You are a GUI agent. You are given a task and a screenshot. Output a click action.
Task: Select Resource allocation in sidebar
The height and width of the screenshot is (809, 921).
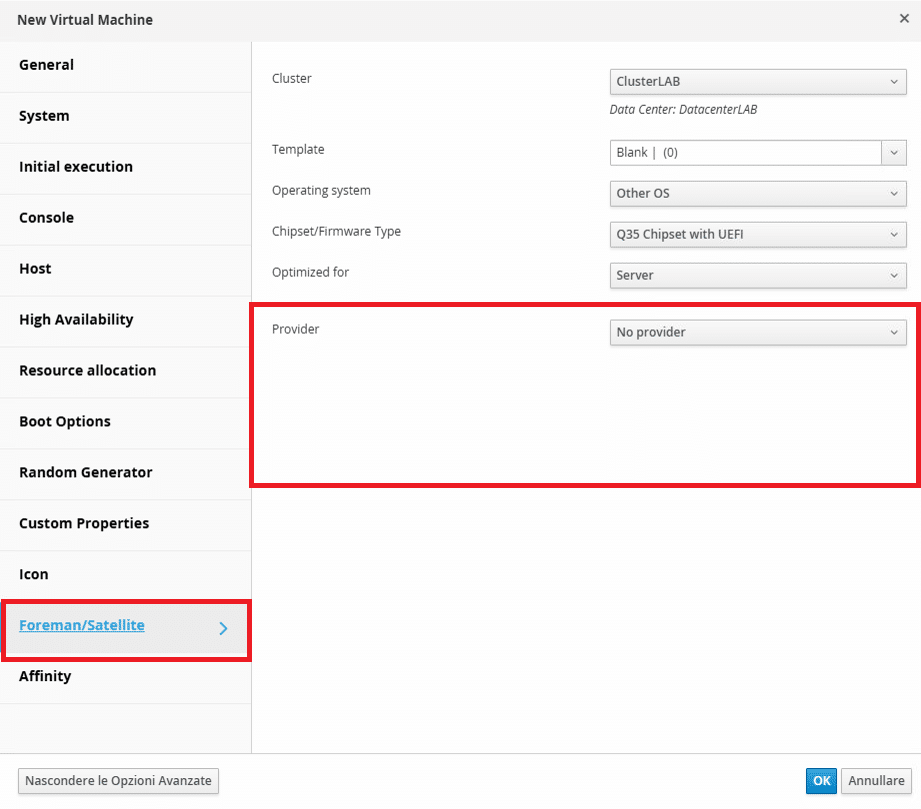(126, 371)
